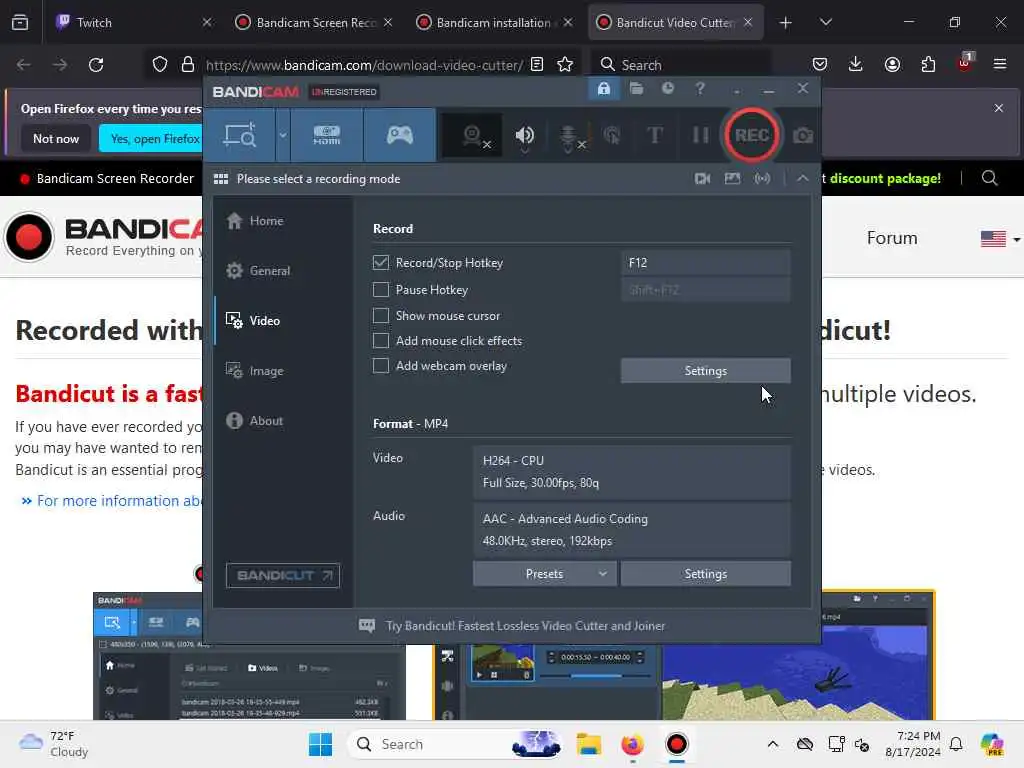
Task: Enable Add mouse click effects checkbox
Action: pyautogui.click(x=381, y=340)
